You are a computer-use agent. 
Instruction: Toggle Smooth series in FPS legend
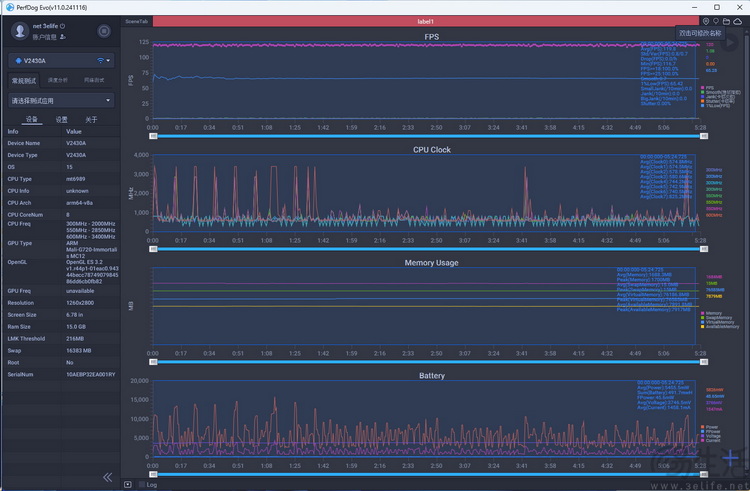click(x=720, y=92)
